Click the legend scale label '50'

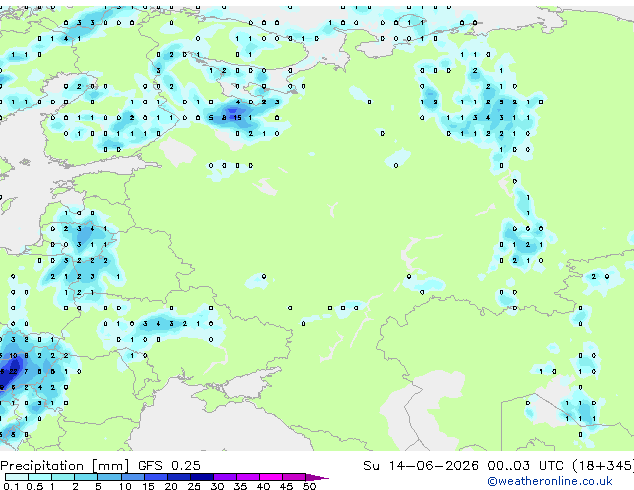(309, 486)
